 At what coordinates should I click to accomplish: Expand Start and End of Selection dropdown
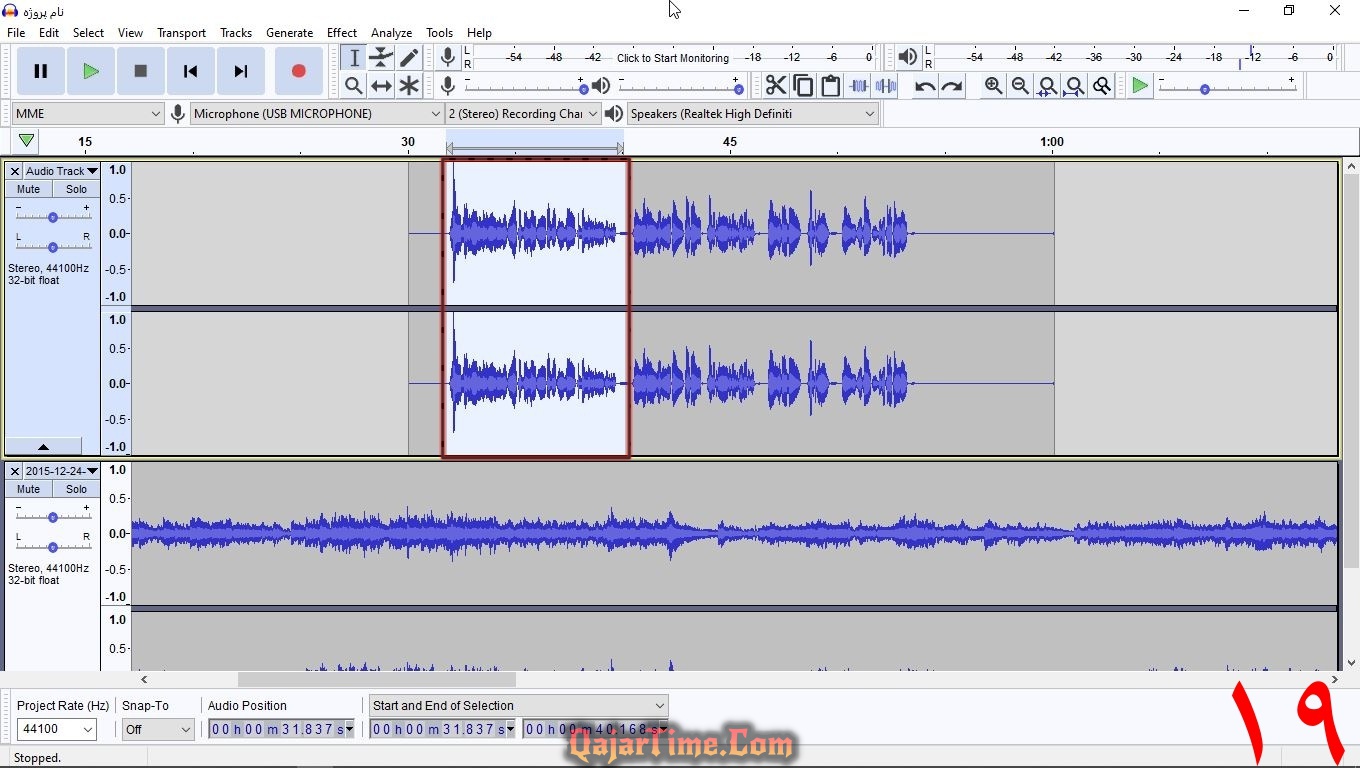click(x=518, y=706)
